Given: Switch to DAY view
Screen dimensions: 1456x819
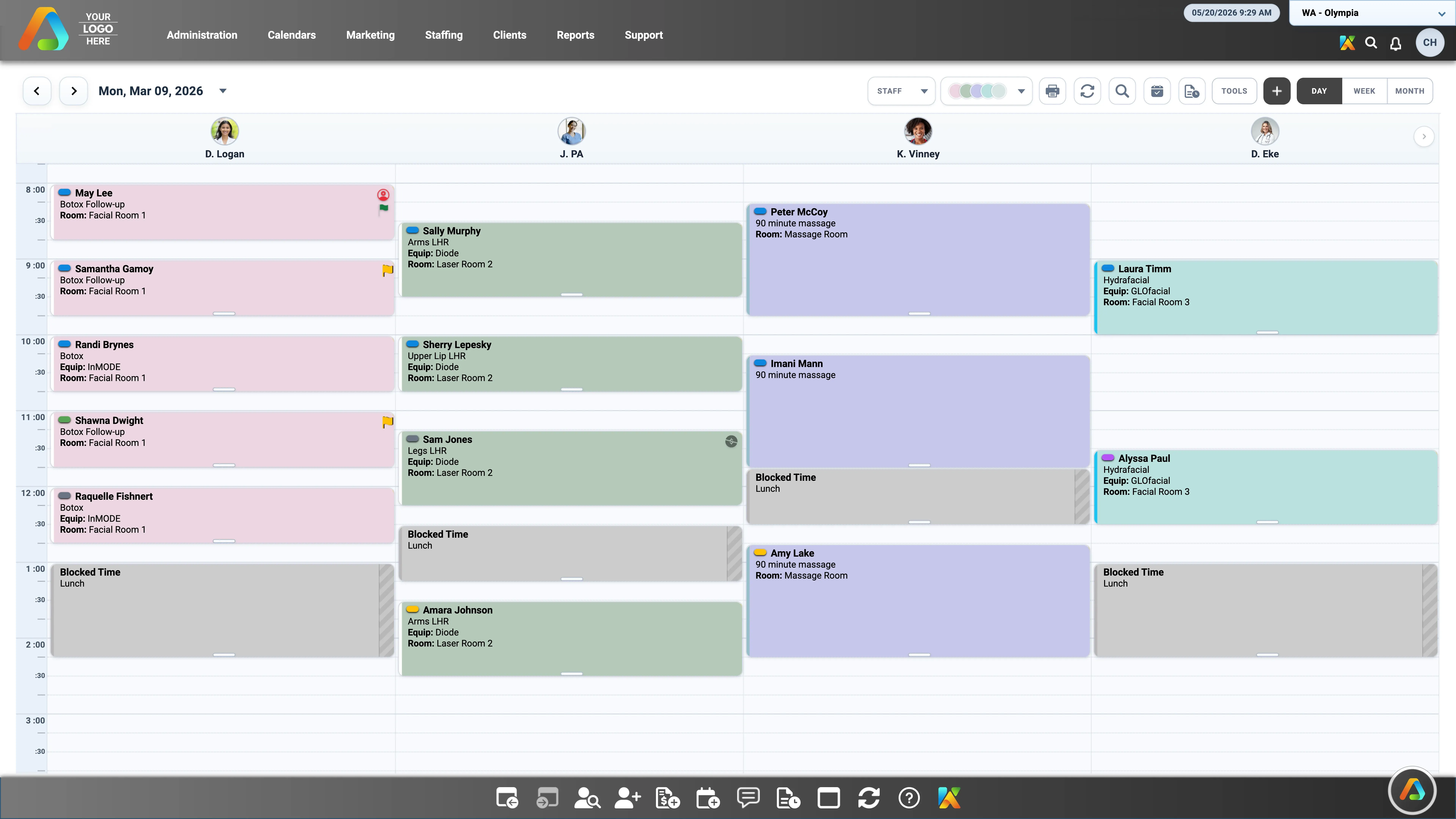Looking at the screenshot, I should 1319,91.
